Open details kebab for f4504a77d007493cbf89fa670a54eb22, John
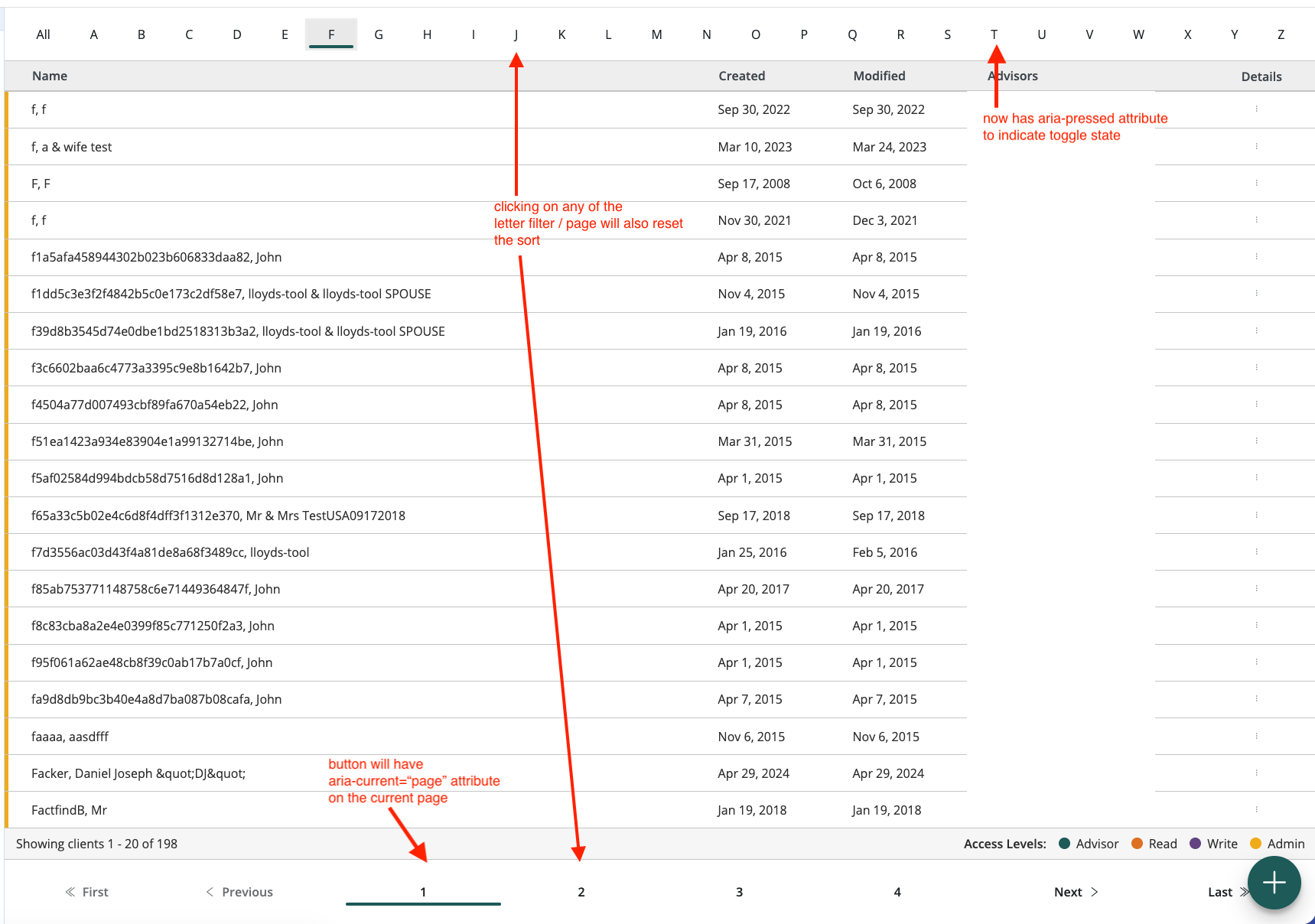Viewport: 1315px width, 924px height. coord(1256,404)
